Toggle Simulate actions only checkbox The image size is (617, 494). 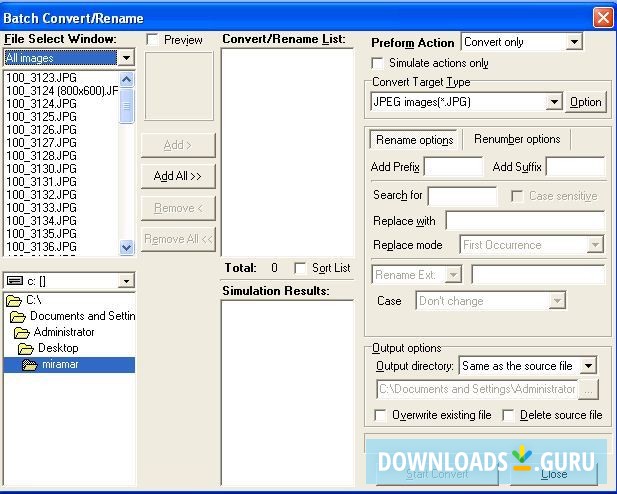[377, 63]
